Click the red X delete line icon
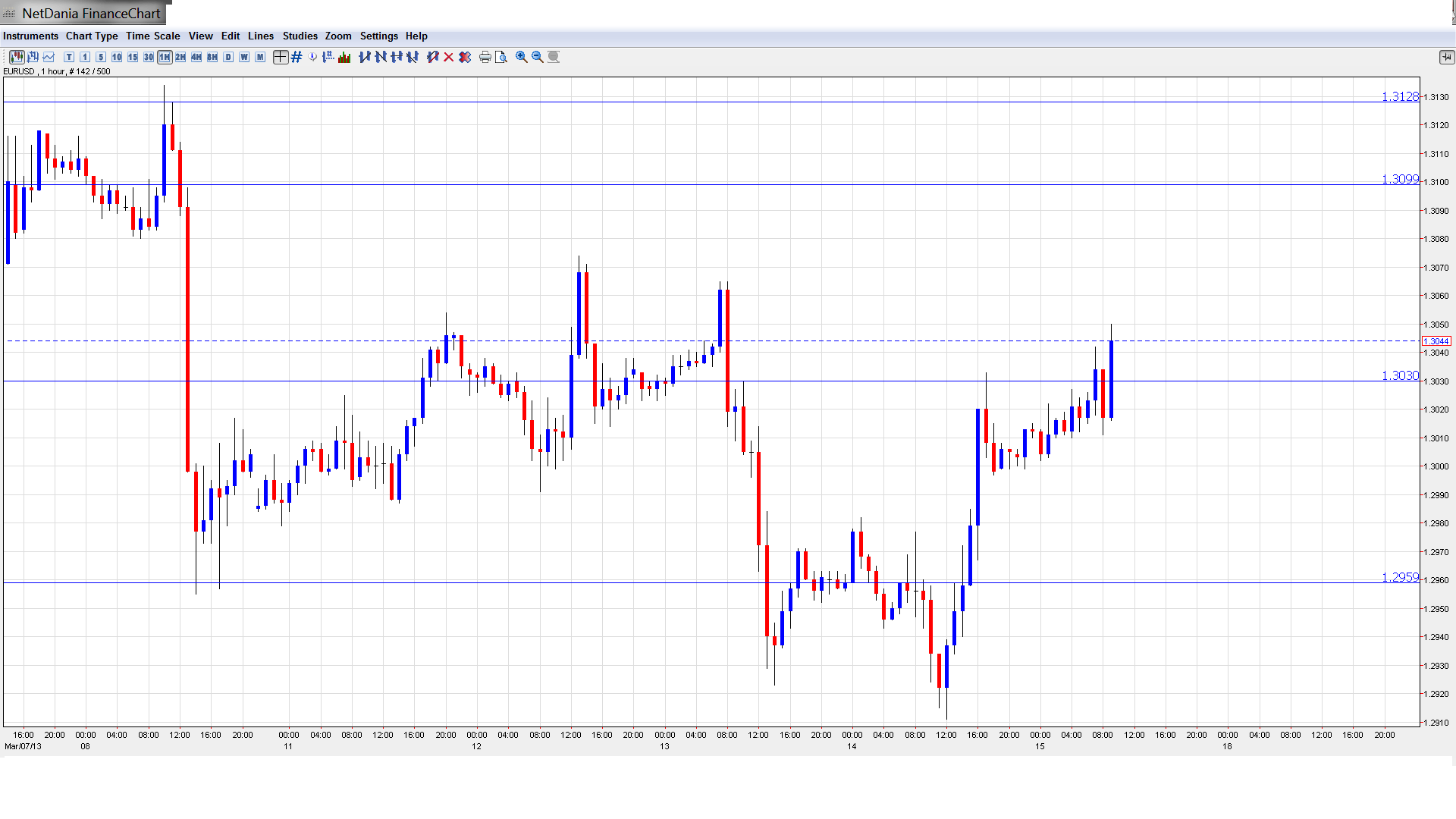Image resolution: width=1456 pixels, height=819 pixels. point(449,57)
